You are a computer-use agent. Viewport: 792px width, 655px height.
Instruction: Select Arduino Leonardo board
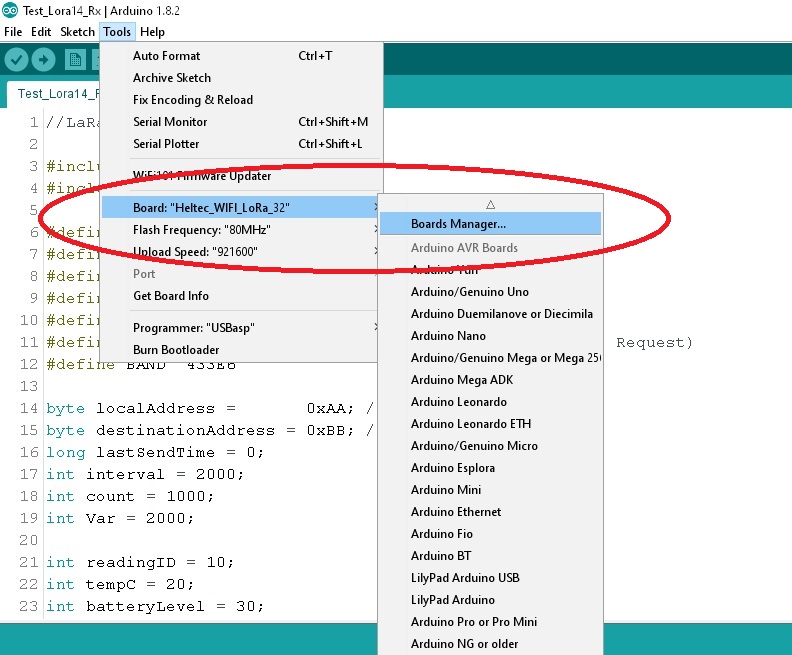[490, 401]
